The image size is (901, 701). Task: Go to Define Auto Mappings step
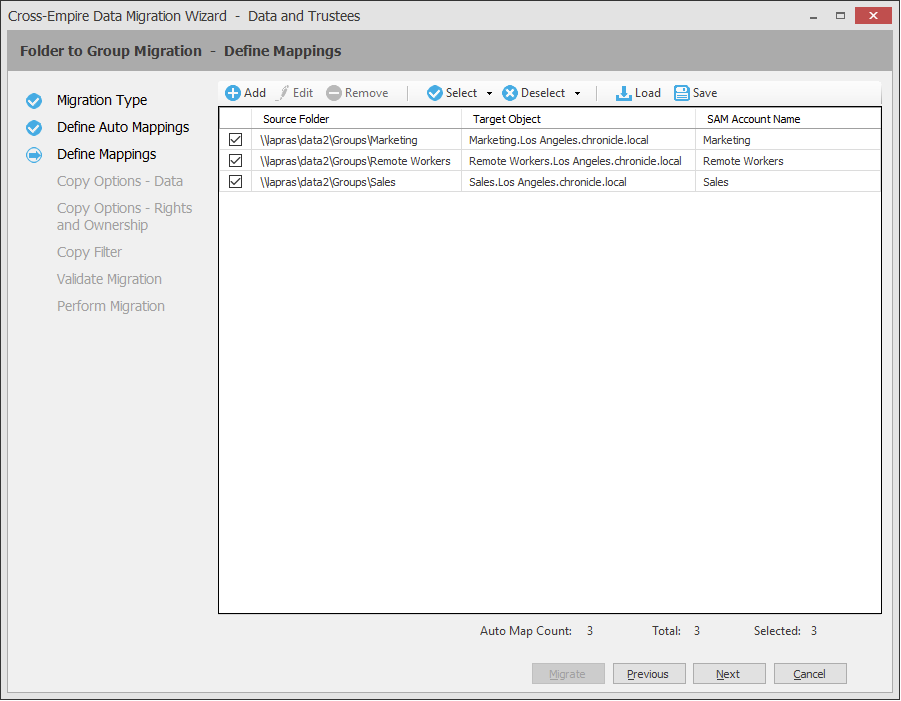[123, 128]
